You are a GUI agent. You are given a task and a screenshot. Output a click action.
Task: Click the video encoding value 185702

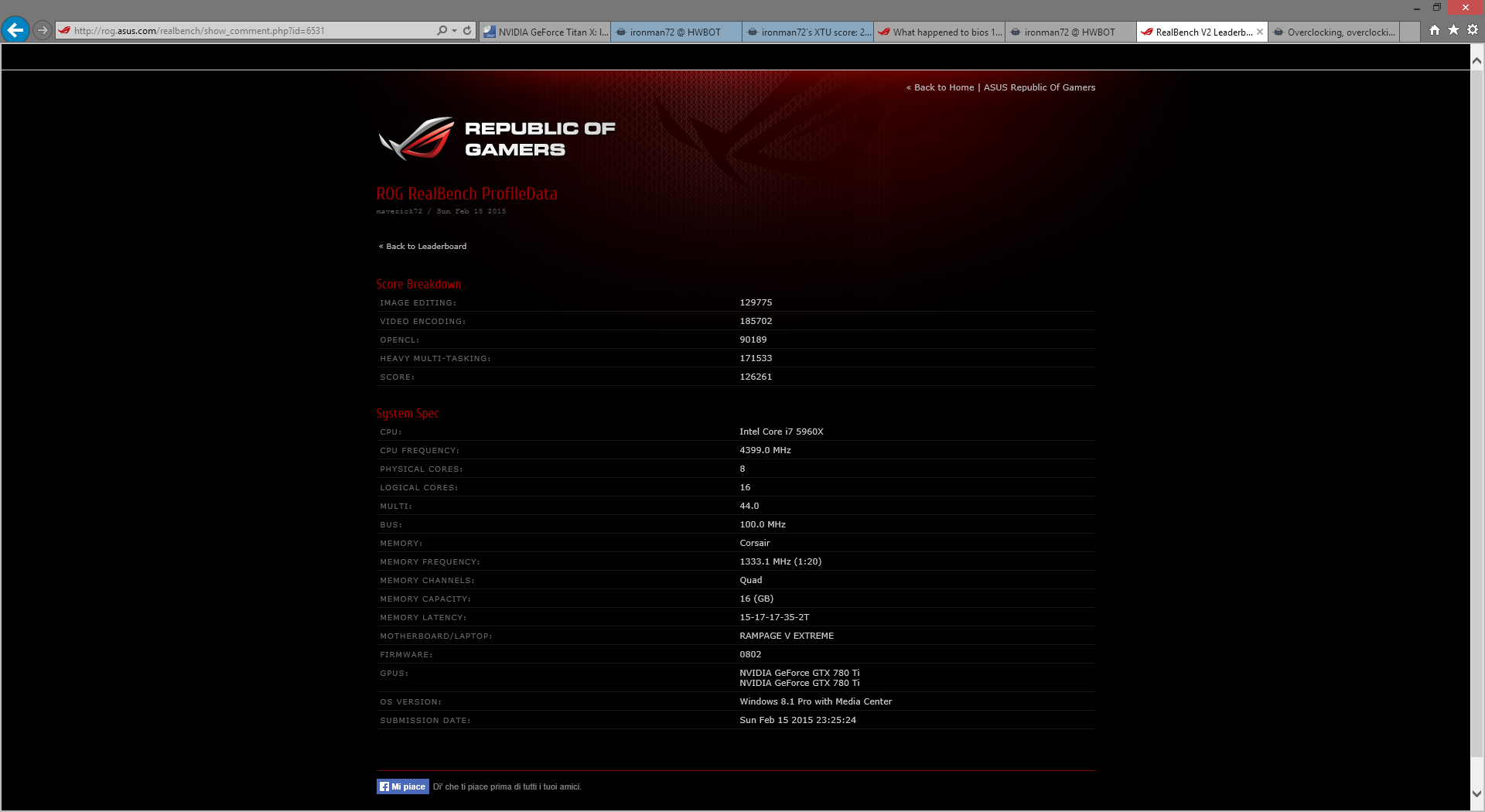point(756,321)
